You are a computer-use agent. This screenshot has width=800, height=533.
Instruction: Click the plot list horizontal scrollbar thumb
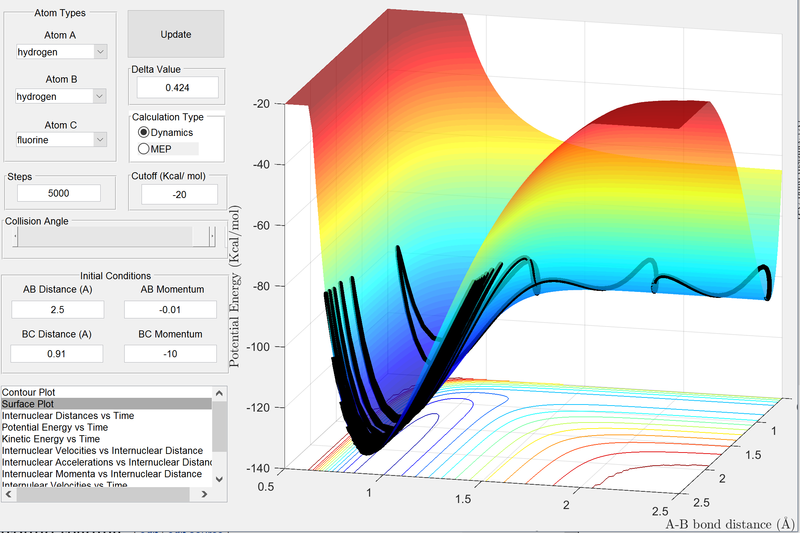coord(103,494)
